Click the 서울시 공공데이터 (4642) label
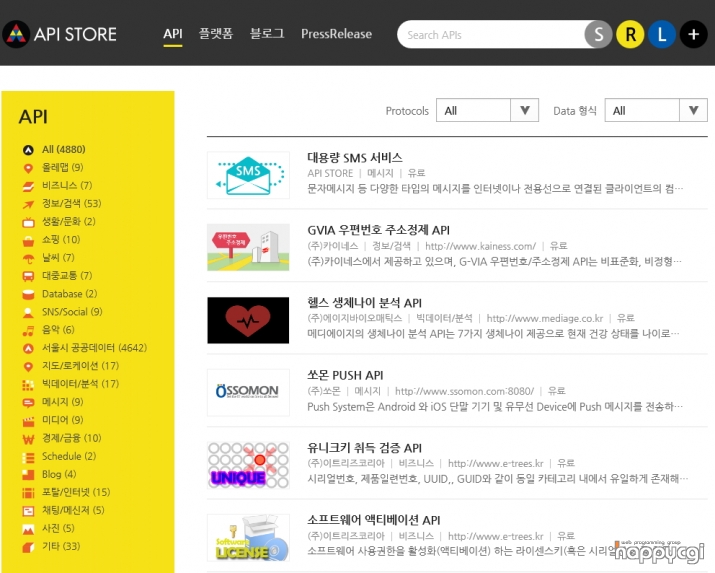This screenshot has width=715, height=573. [94, 348]
